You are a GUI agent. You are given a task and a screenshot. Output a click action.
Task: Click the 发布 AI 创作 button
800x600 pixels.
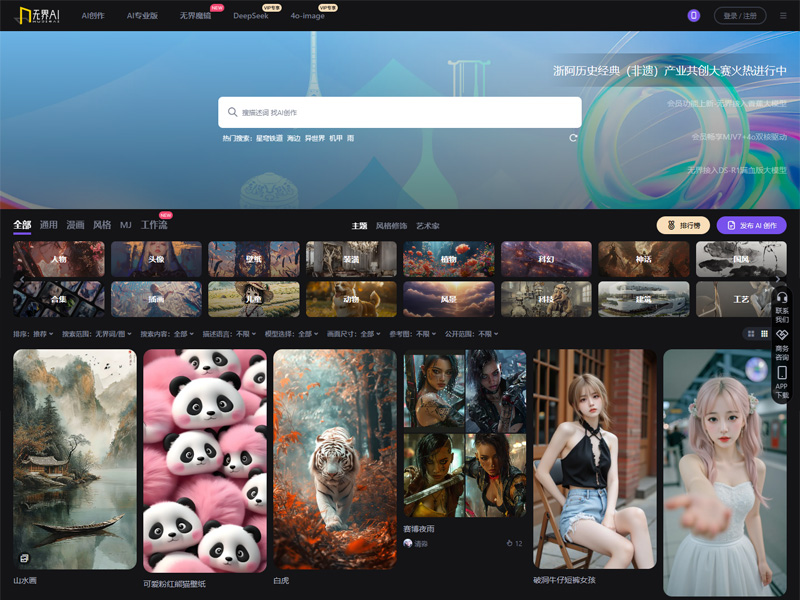click(x=751, y=226)
